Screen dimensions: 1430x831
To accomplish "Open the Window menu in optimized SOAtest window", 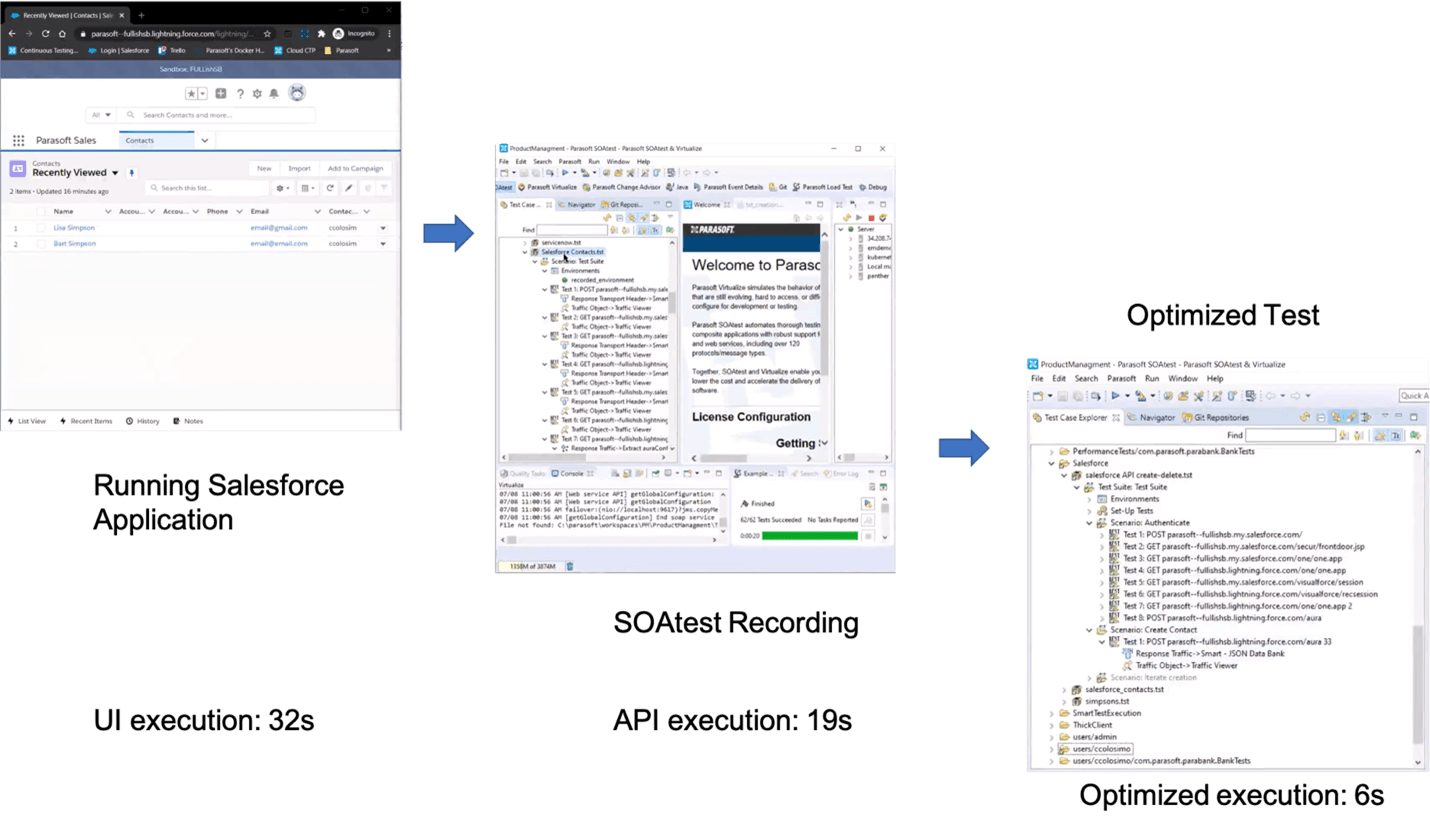I will tap(1183, 379).
